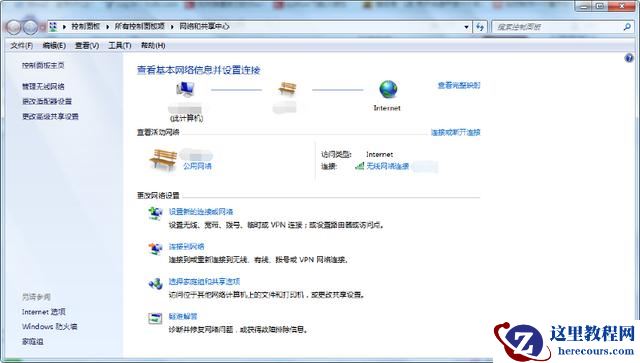Open 更改高级共享设置 sidebar link
The image size is (640, 363).
point(50,116)
